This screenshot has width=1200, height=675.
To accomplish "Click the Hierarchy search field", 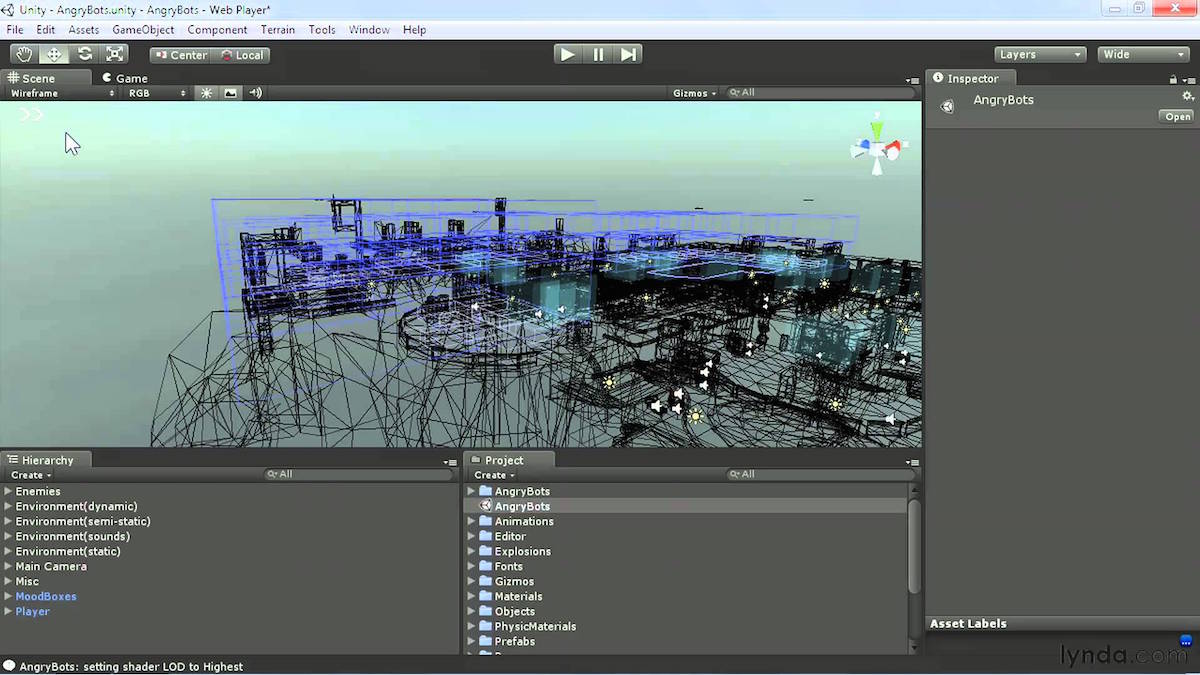I will (x=360, y=475).
